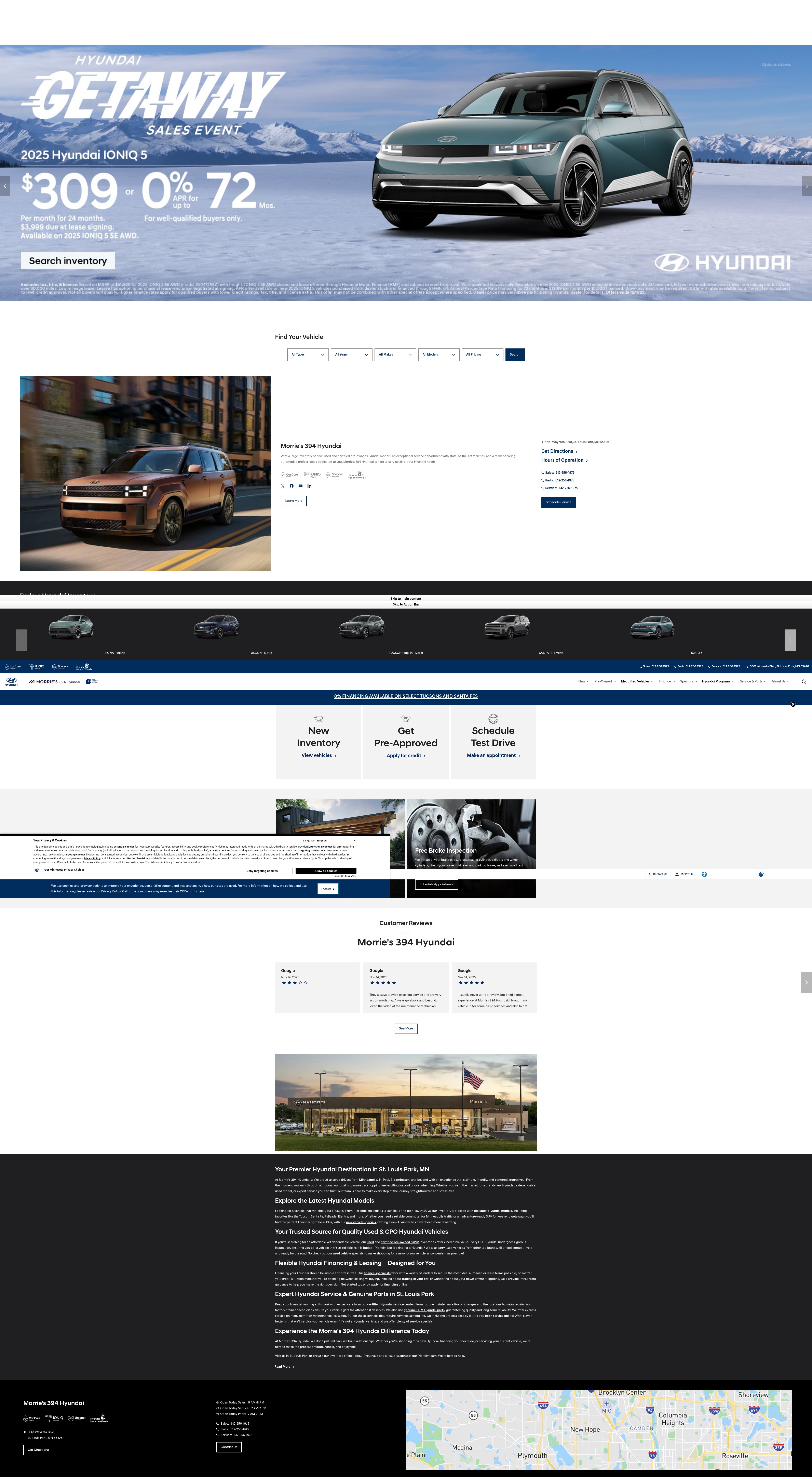Open the YouTube social icon
The height and width of the screenshot is (1477, 812).
(300, 486)
